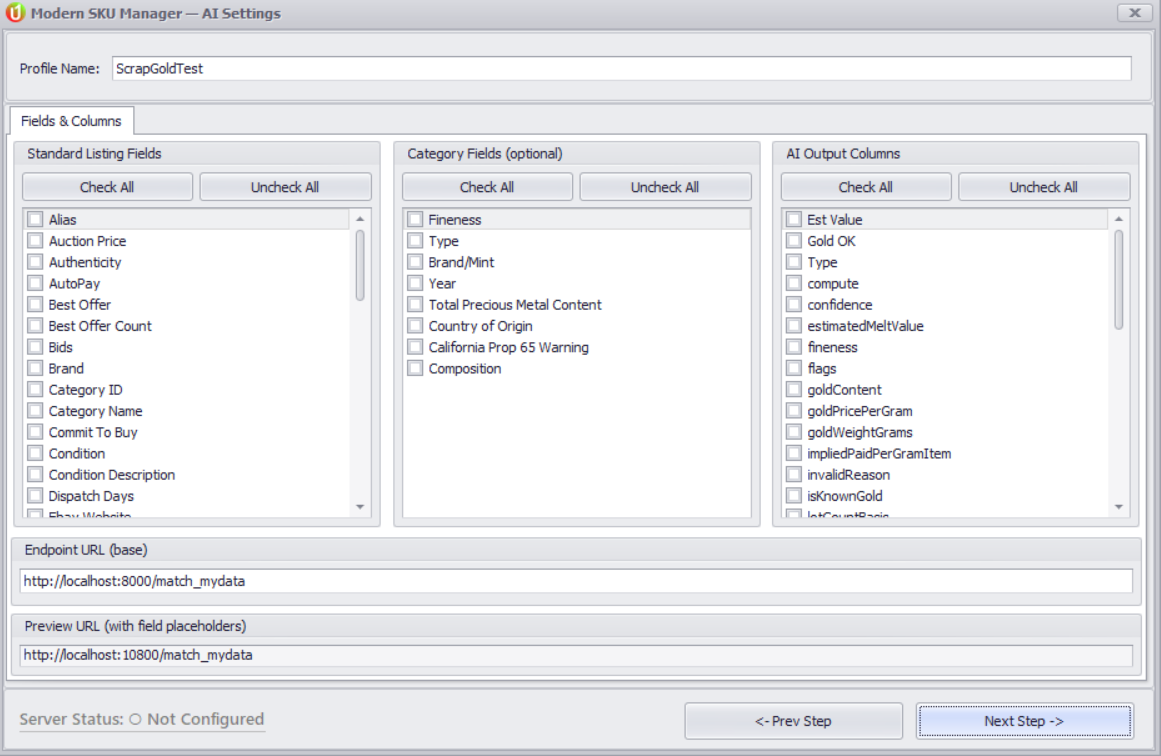Image resolution: width=1161 pixels, height=756 pixels.
Task: Check All in Standard Listing Fields
Action: tap(107, 187)
